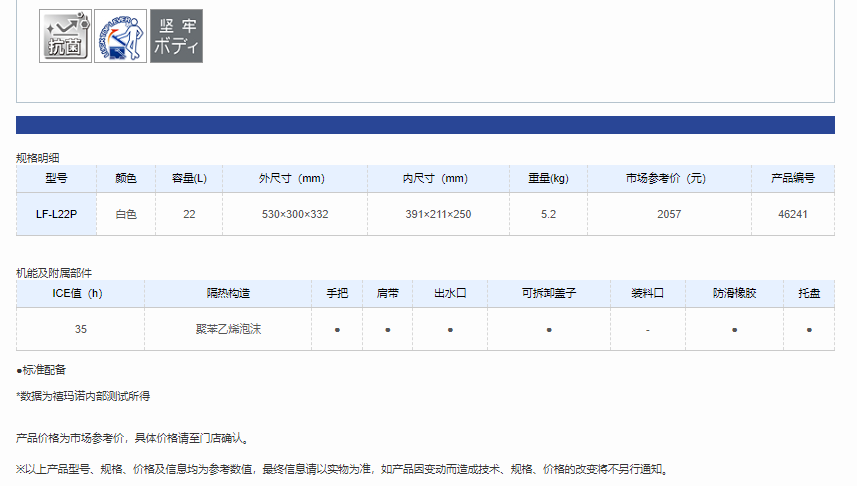Click the 产品价格为市场参考价 notice line

(x=133, y=438)
